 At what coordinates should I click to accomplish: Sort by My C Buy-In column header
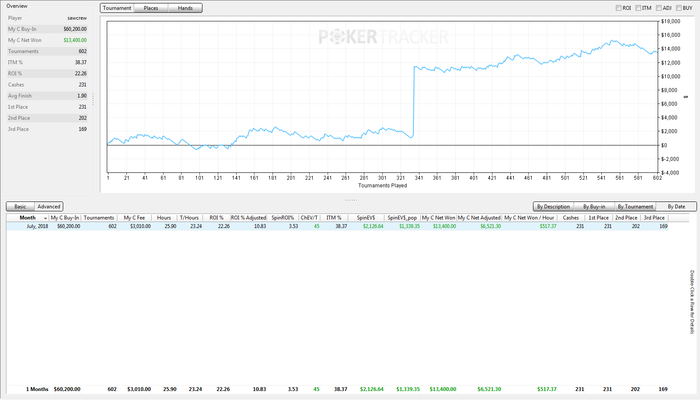pyautogui.click(x=65, y=218)
